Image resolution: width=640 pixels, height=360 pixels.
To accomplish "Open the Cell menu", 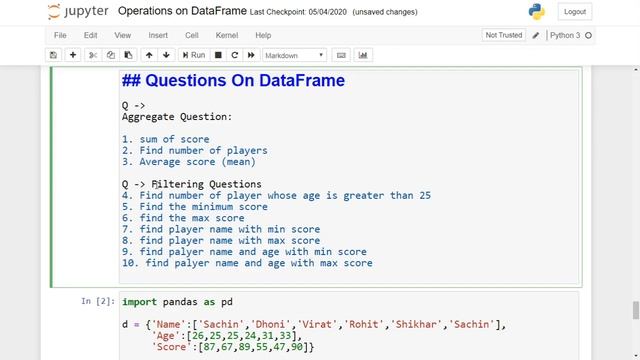I will pos(191,36).
